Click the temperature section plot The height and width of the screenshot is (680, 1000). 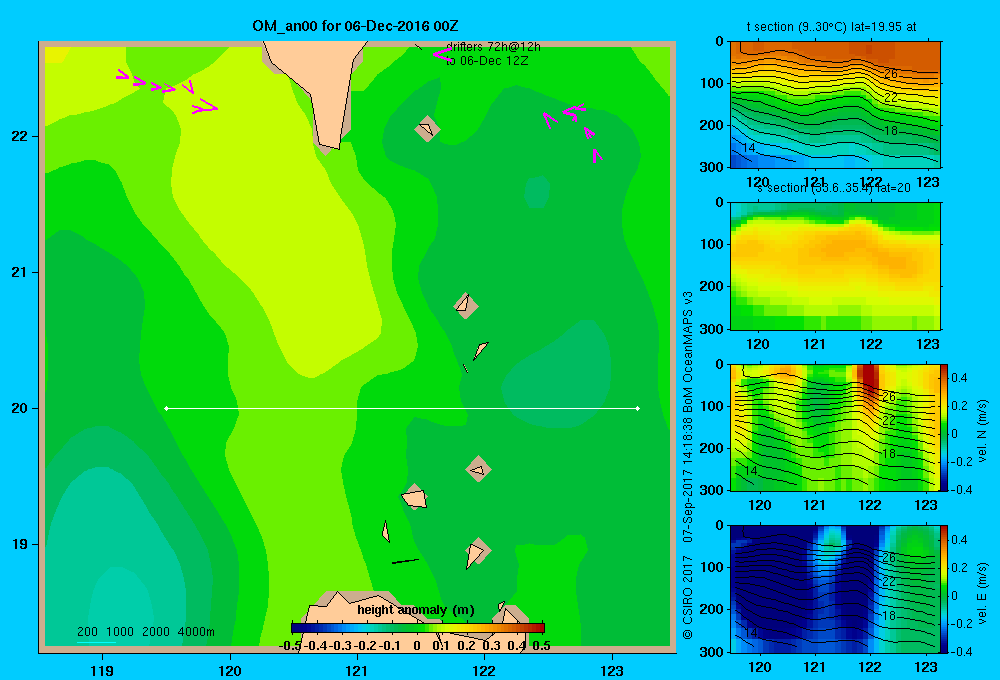tap(835, 105)
